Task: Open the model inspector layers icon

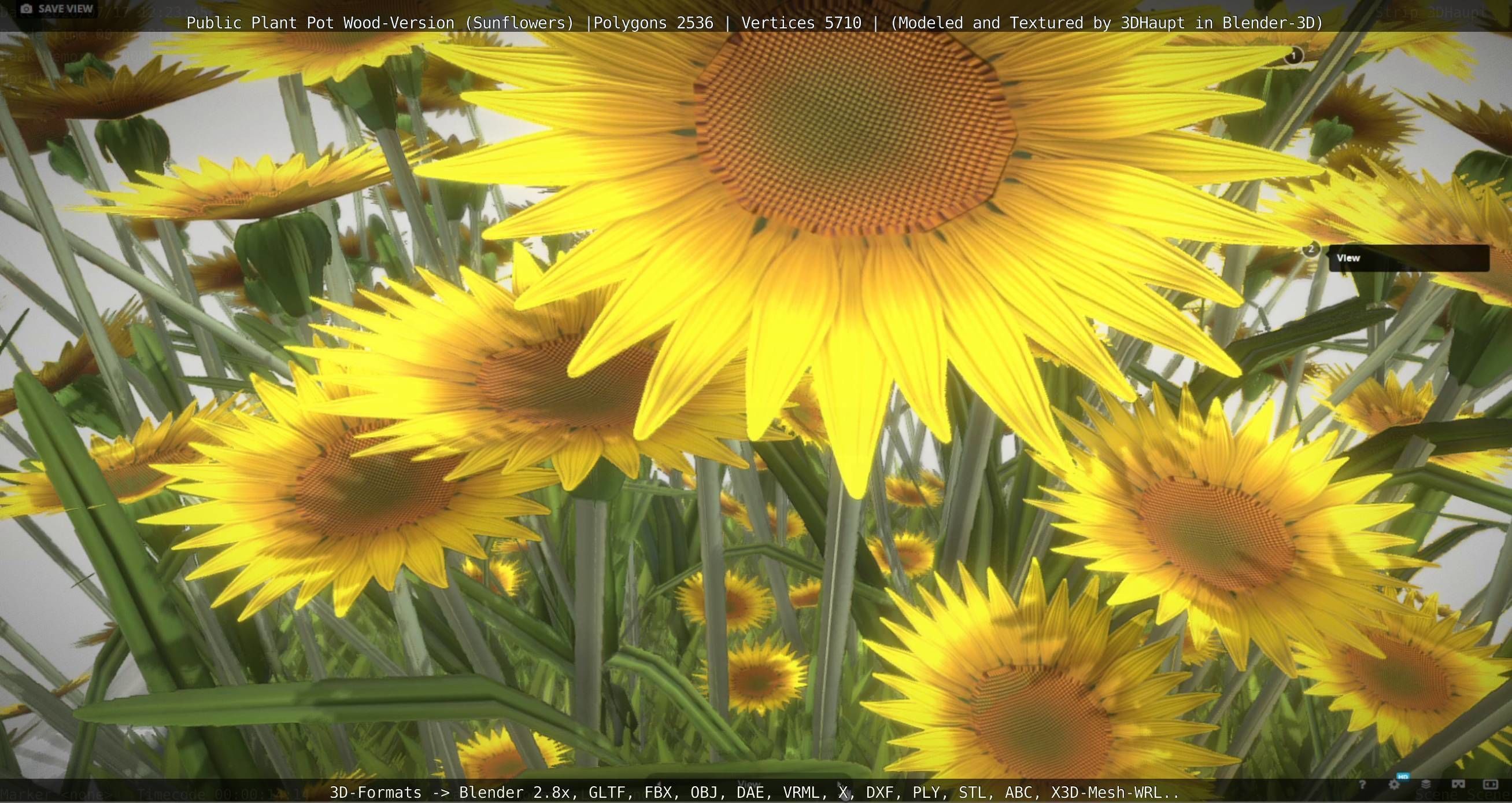Action: click(1426, 784)
